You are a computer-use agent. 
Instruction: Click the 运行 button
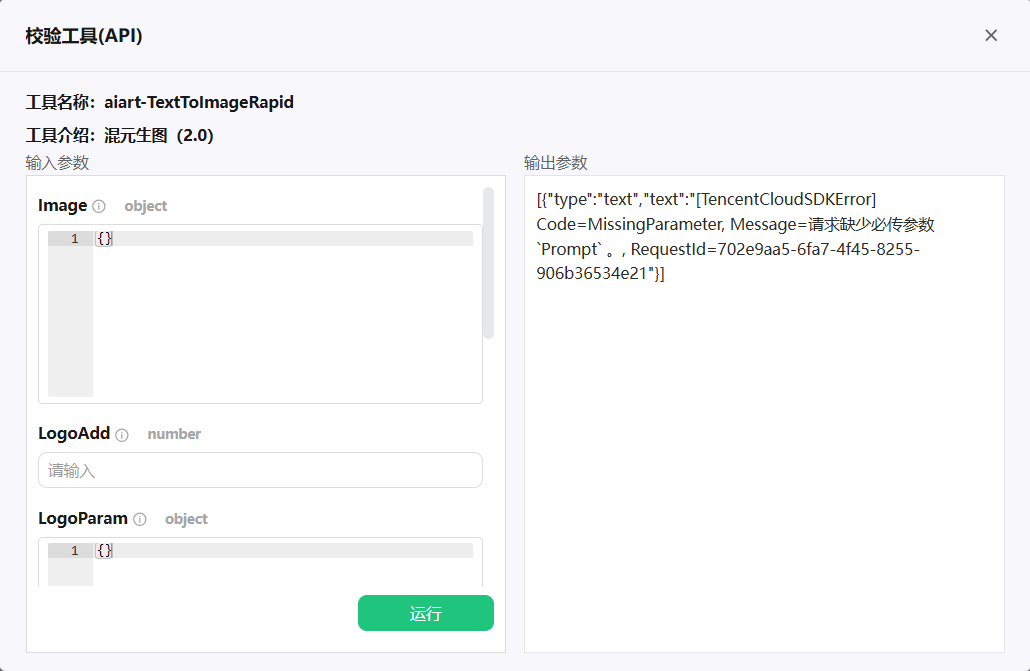click(425, 614)
